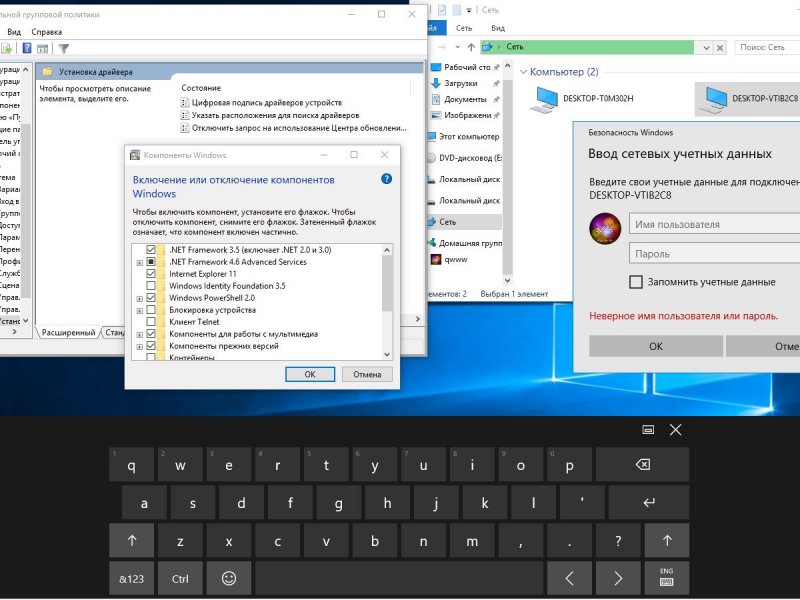
Task: Toggle the action pane icon in Group Policy toolbar
Action: pos(43,48)
